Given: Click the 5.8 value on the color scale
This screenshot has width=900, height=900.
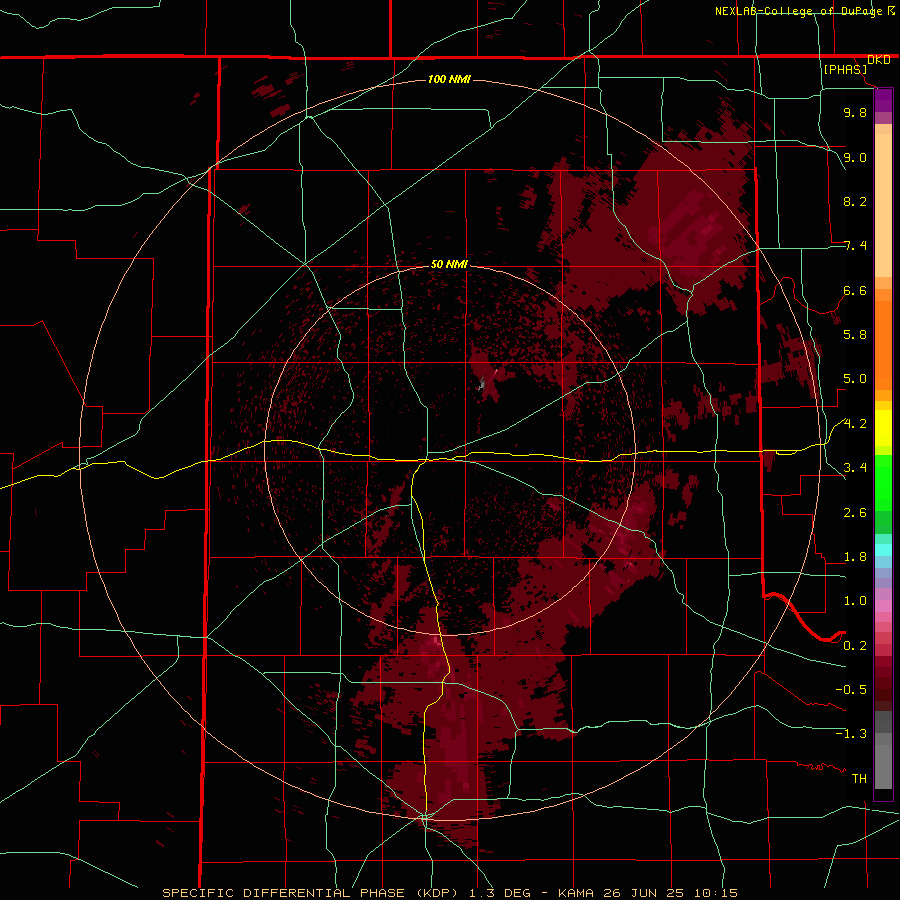Looking at the screenshot, I should pos(855,335).
